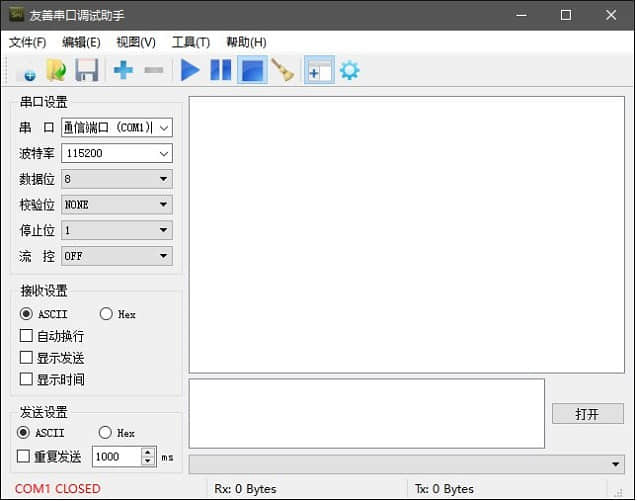Enable the 重复发送 checkbox
This screenshot has height=501, width=637.
(24, 457)
